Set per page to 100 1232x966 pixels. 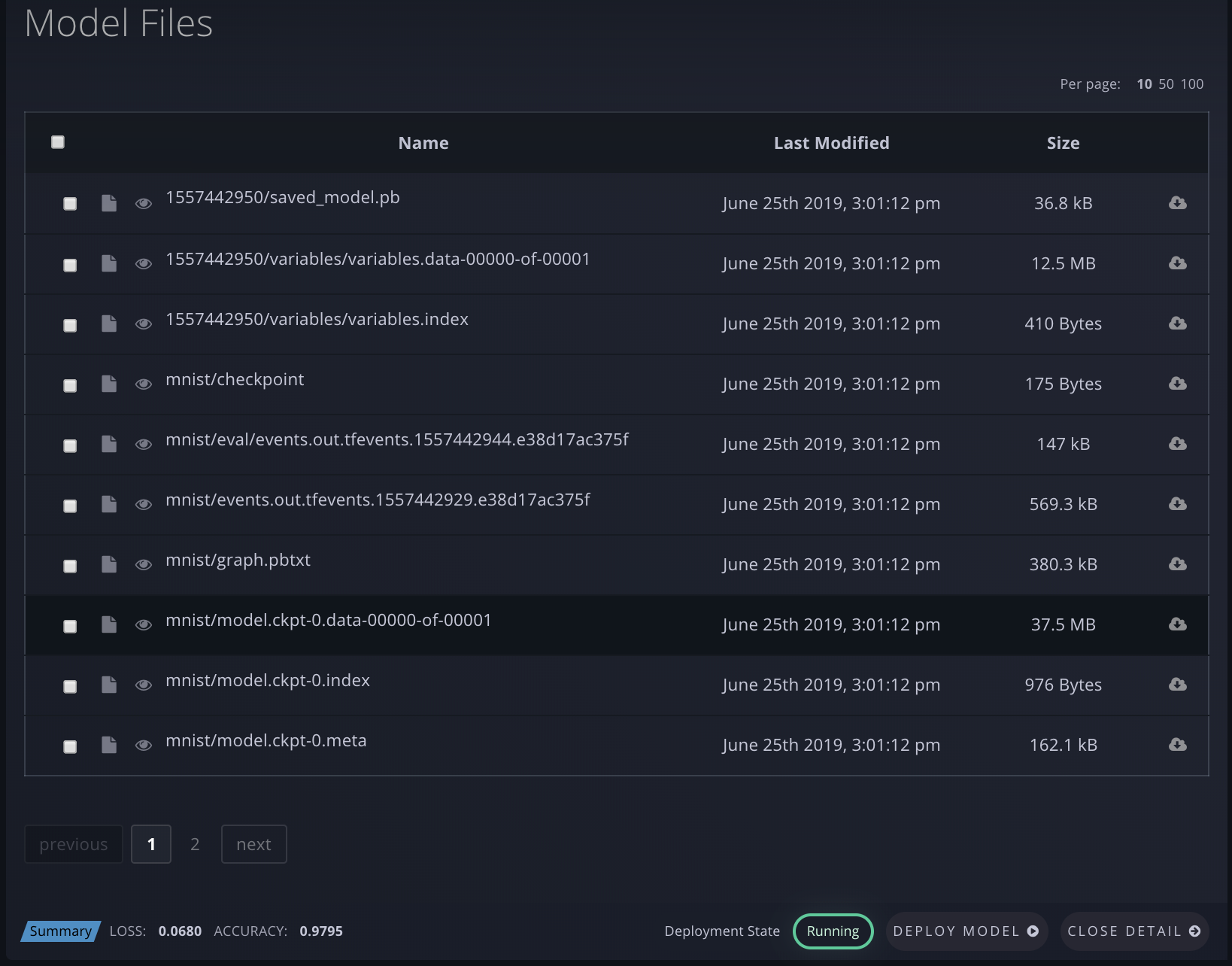[x=1192, y=84]
